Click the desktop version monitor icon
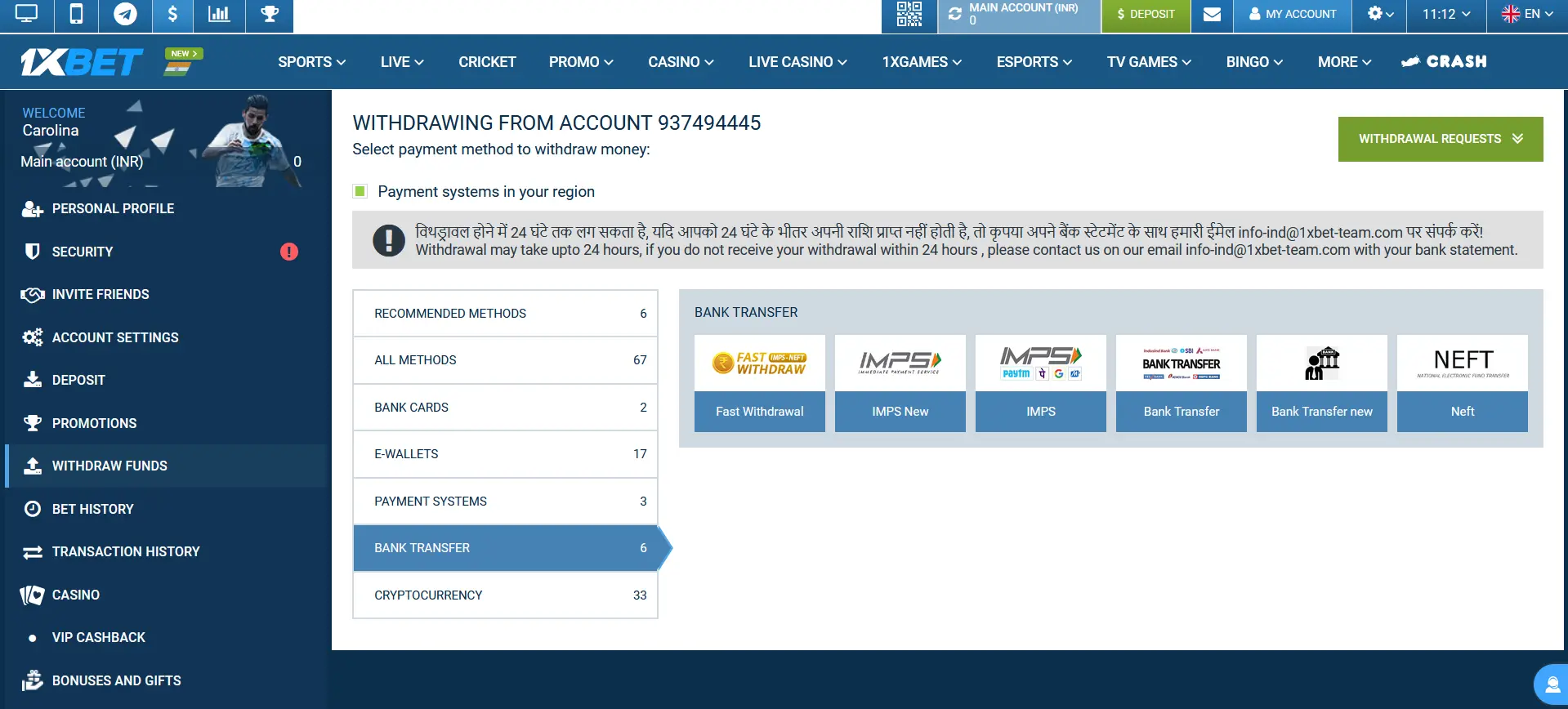 pos(26,15)
